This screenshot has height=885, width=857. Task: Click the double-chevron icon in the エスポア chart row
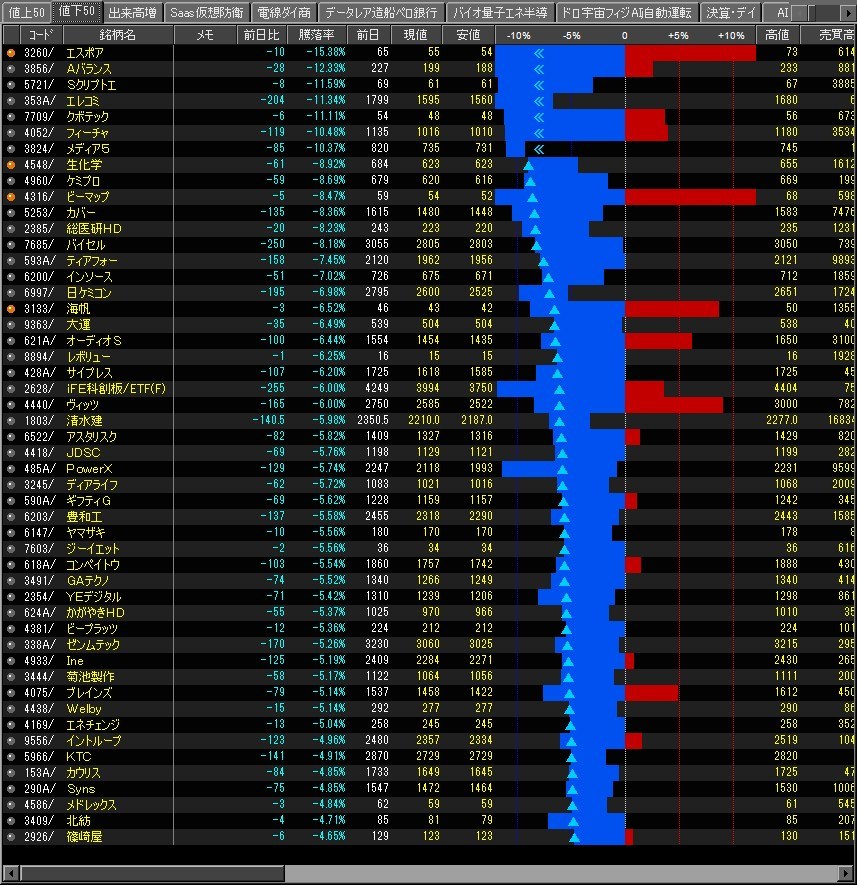pos(539,54)
